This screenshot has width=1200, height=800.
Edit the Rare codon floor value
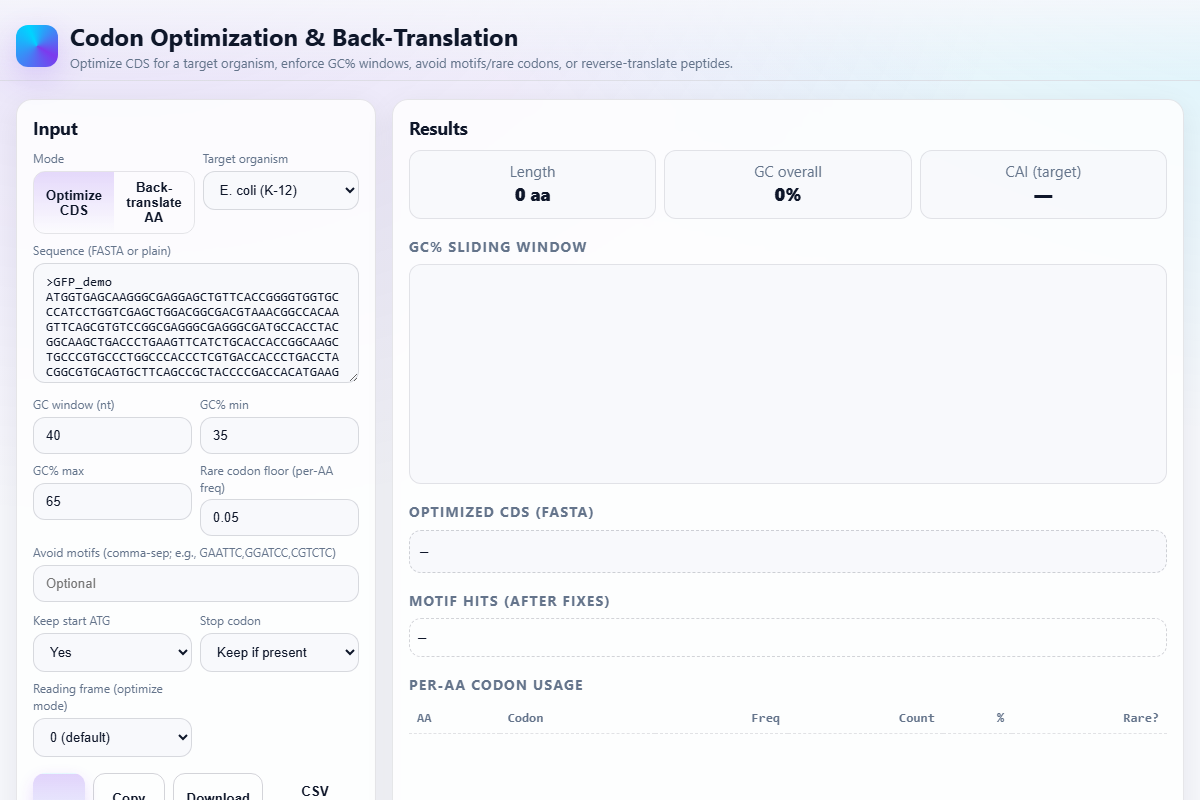click(279, 518)
